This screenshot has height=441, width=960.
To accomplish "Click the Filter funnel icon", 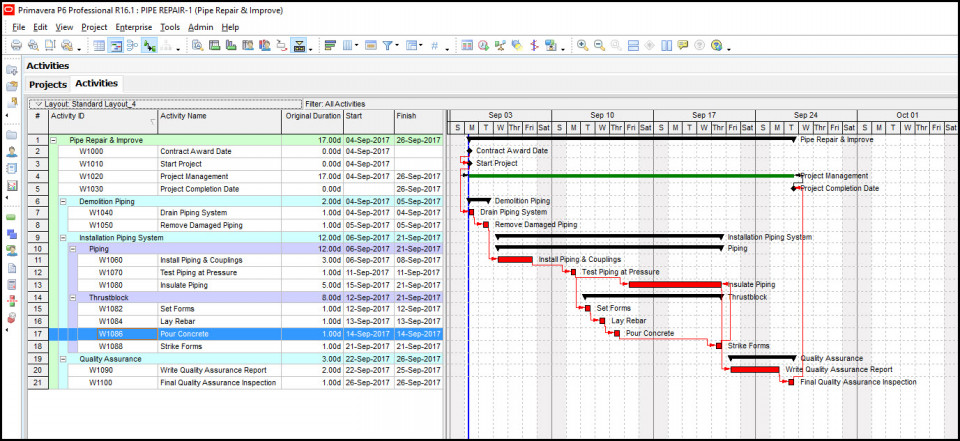I will tap(387, 46).
